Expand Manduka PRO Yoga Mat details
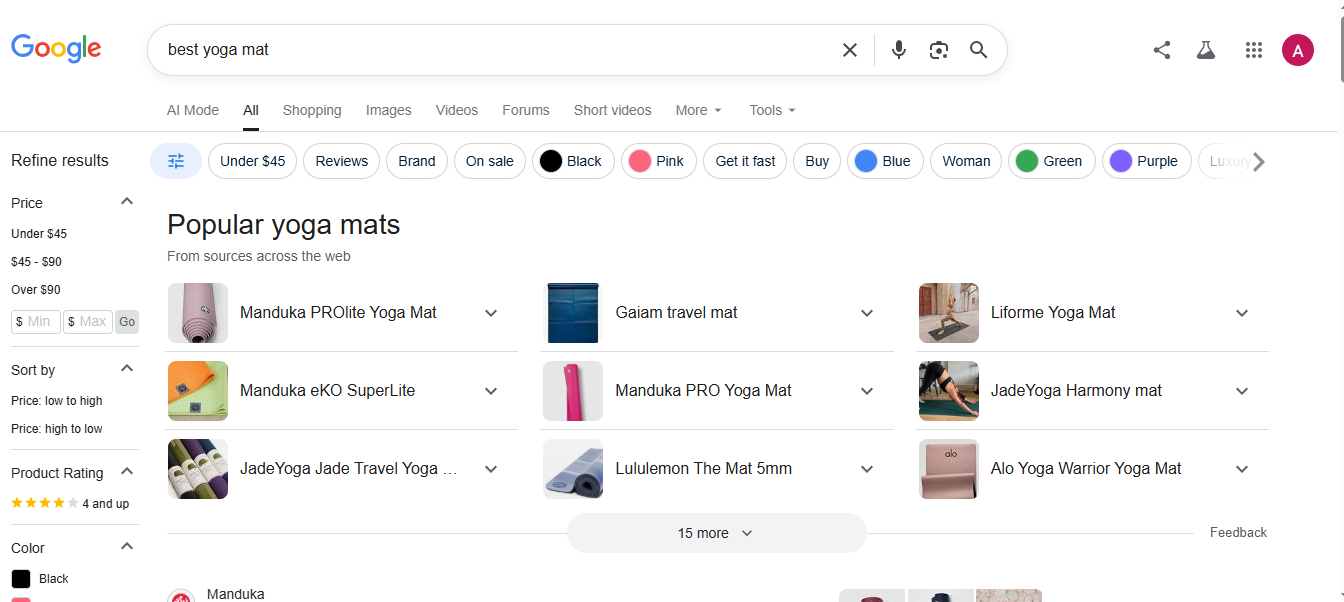 (x=867, y=391)
